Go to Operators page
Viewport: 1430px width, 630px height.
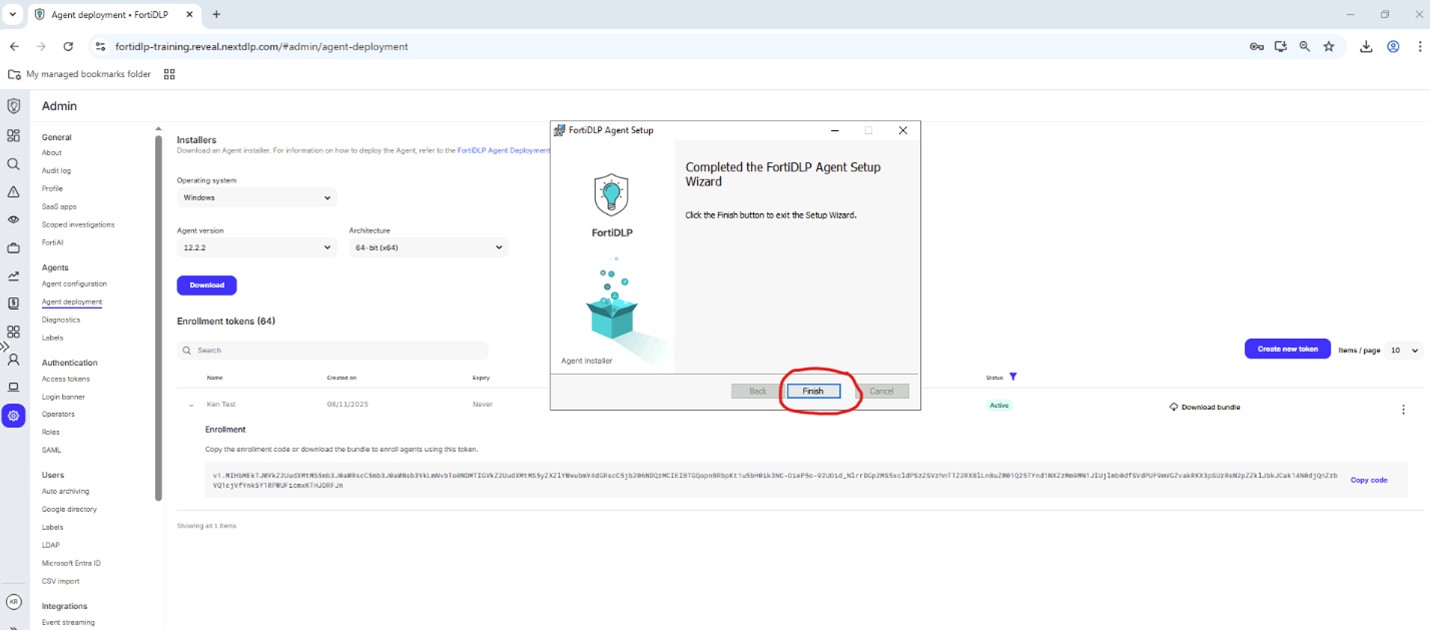[58, 414]
